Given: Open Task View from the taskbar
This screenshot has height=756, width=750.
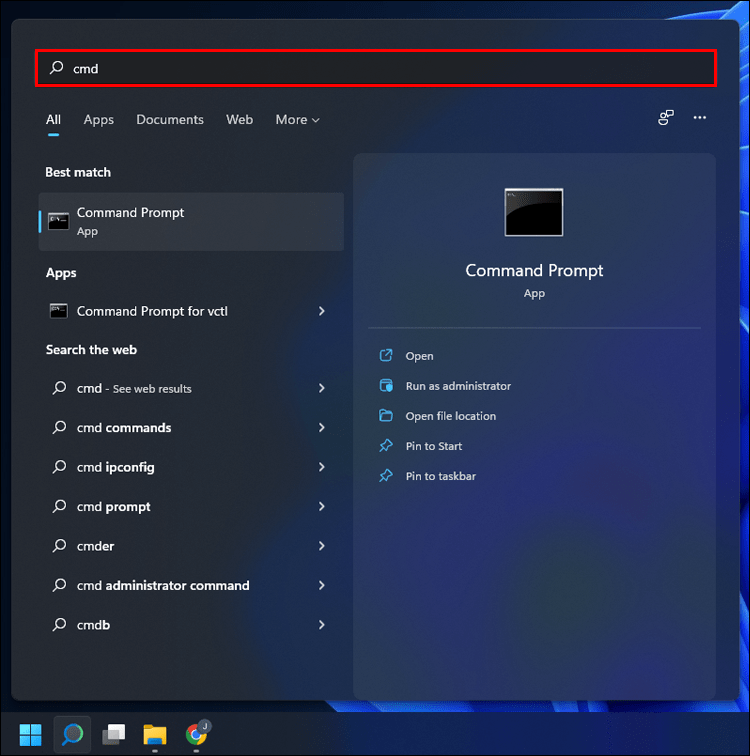Looking at the screenshot, I should pos(114,735).
